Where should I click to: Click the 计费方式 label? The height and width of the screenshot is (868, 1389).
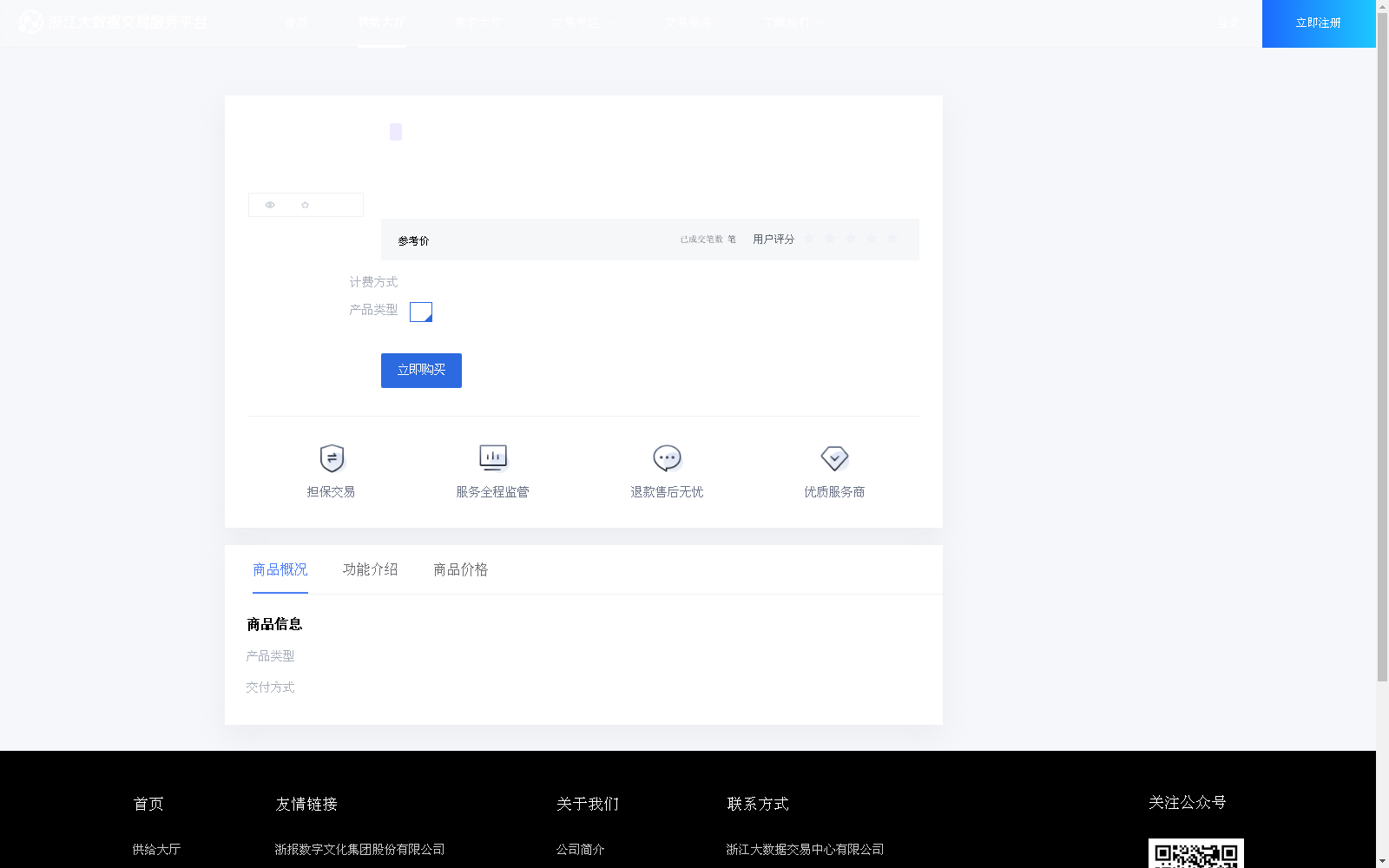(x=373, y=281)
